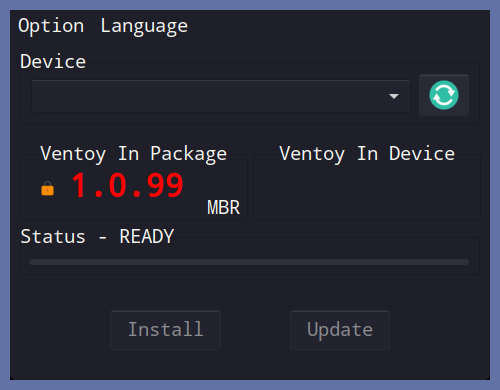The height and width of the screenshot is (390, 500).
Task: Click the MBR partition style label
Action: 223,208
